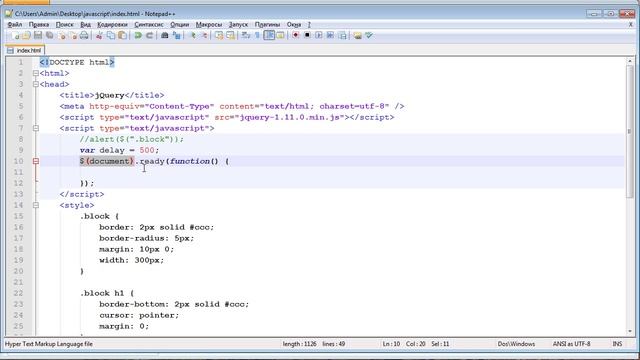Screen dimensions: 640x360
Task: Open the Плагины menu
Action: [267, 24]
